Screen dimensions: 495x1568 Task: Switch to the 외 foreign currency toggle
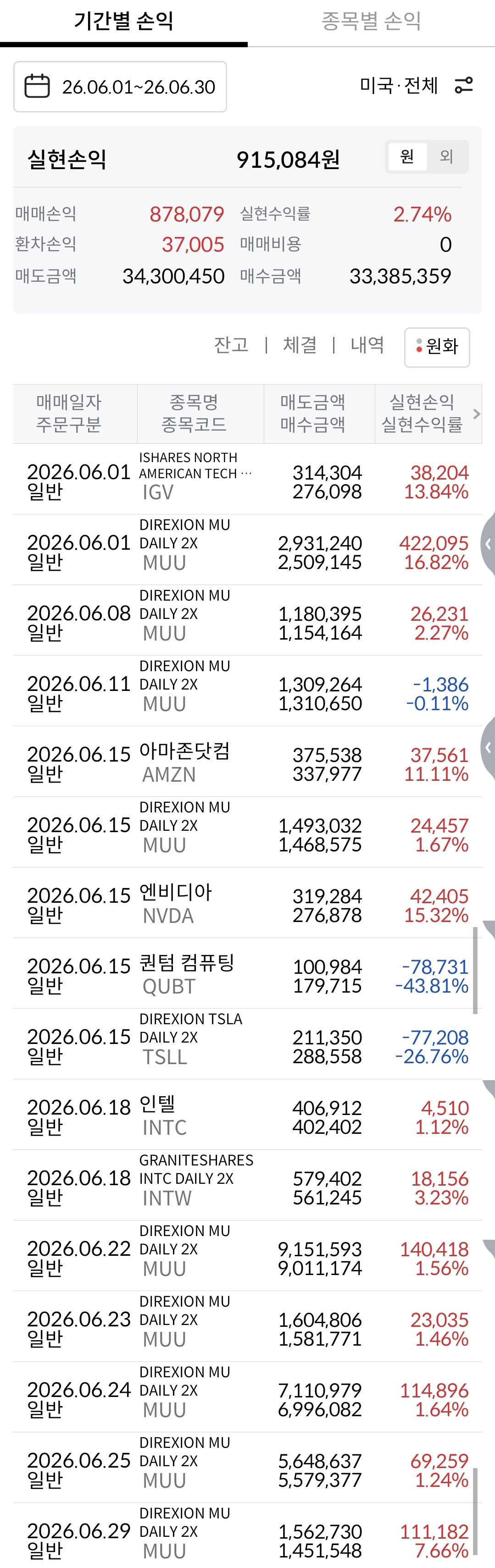click(446, 157)
